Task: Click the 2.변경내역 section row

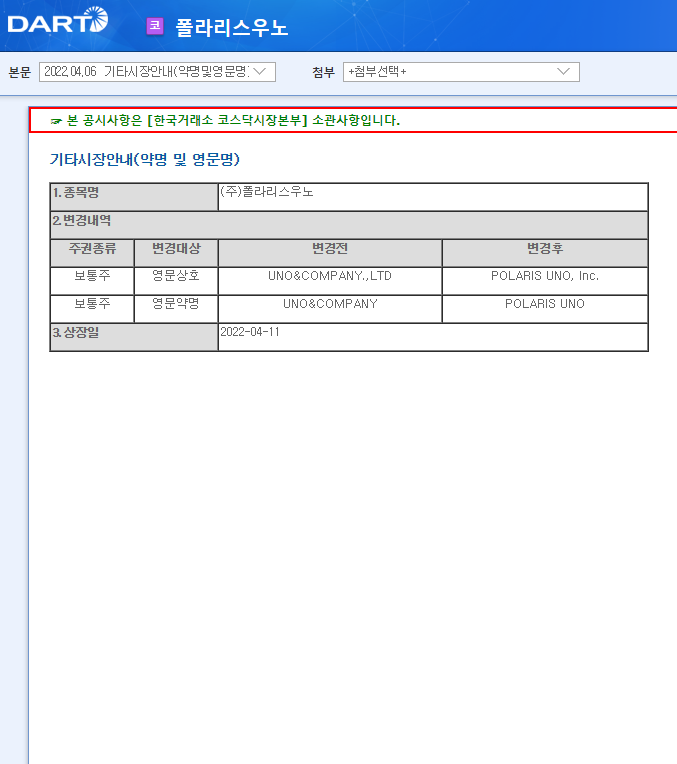Action: click(349, 225)
